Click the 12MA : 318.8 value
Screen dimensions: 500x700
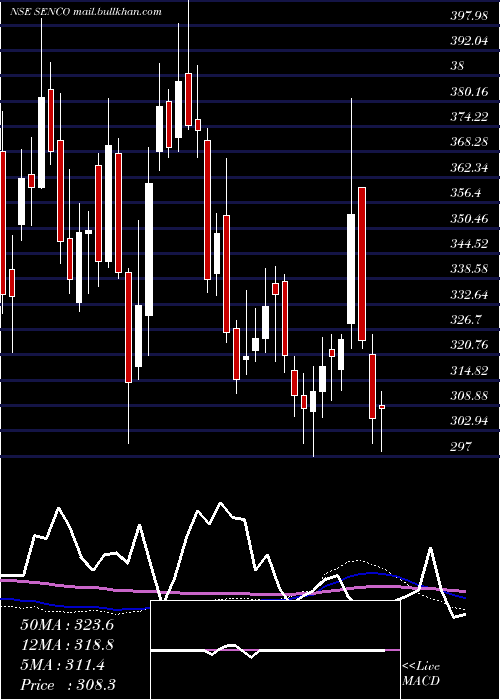pyautogui.click(x=67, y=645)
